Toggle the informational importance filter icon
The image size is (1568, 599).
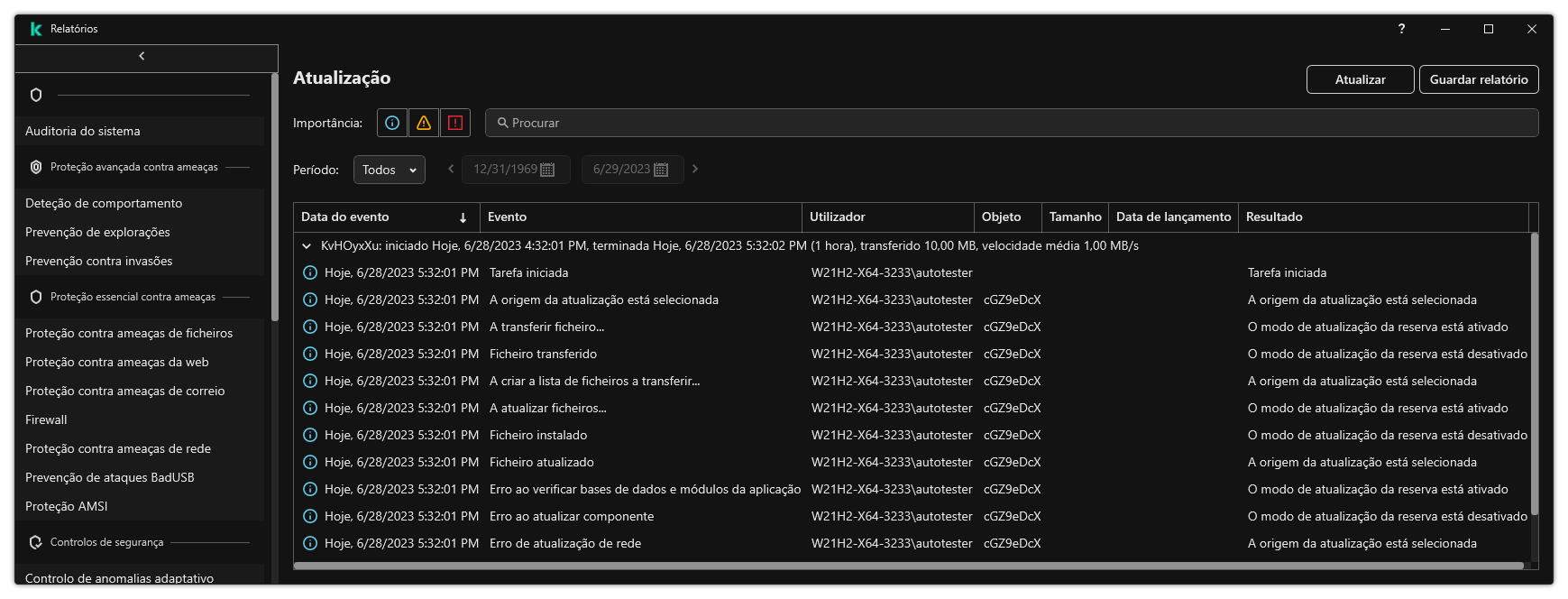point(392,123)
